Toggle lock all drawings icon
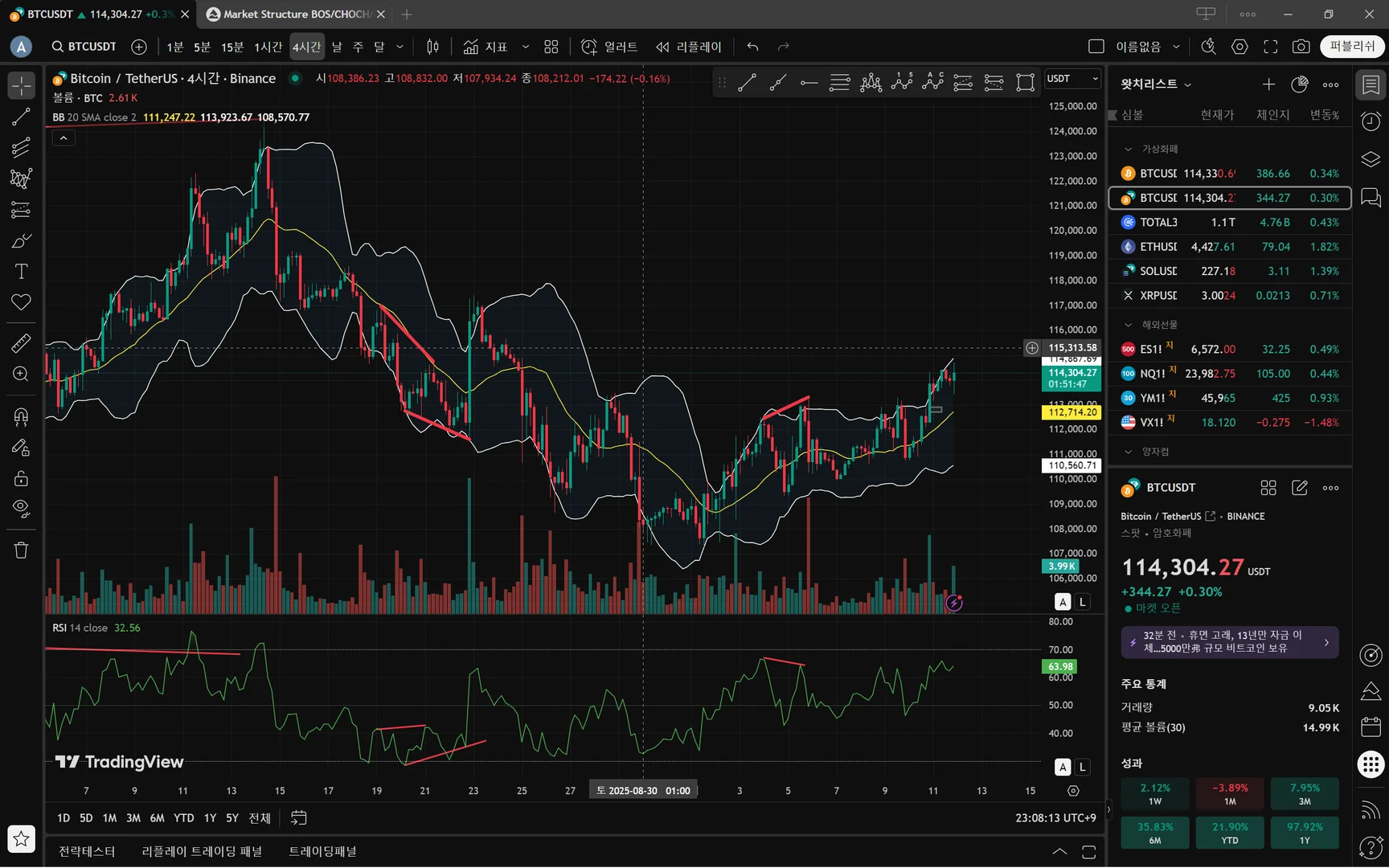The image size is (1389, 868). [21, 478]
